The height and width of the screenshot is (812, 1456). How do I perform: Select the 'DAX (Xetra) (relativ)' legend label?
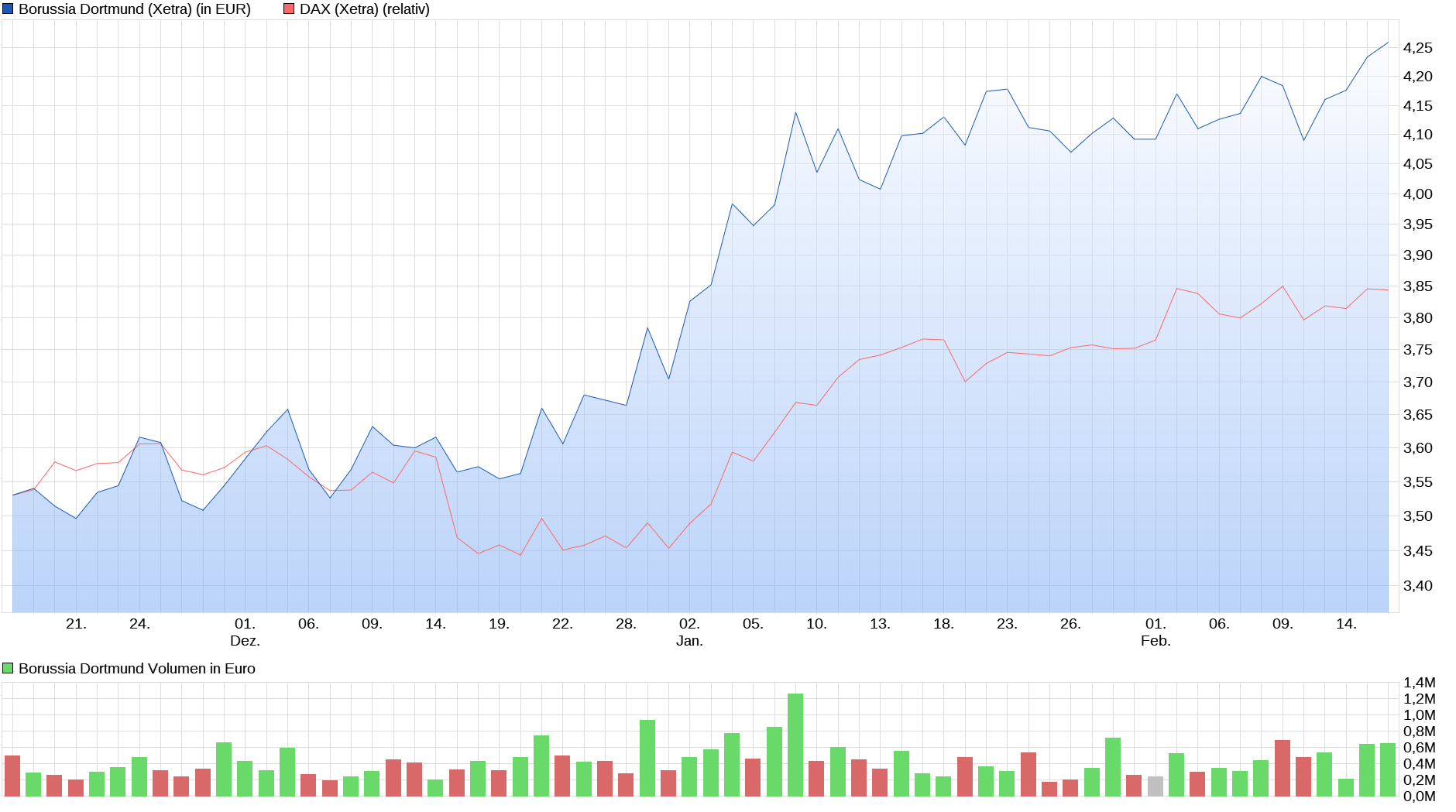click(x=365, y=9)
